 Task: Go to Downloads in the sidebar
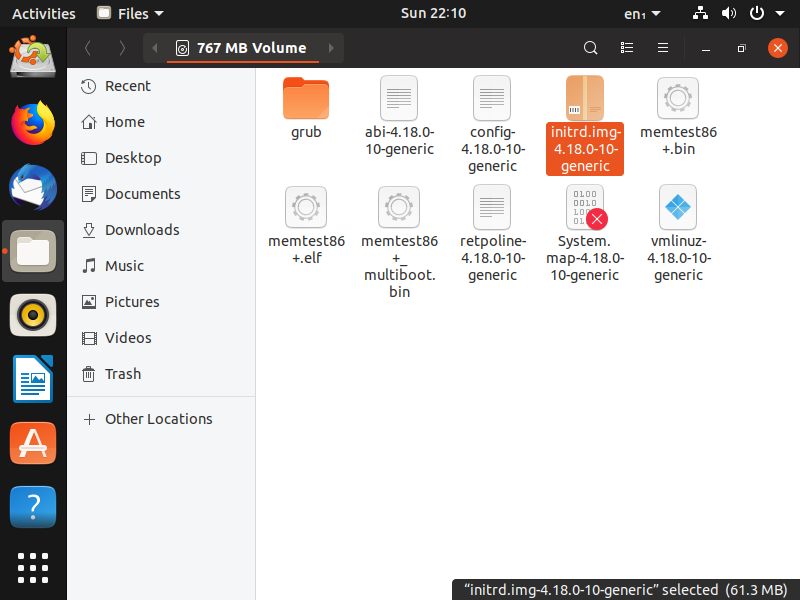coord(142,230)
